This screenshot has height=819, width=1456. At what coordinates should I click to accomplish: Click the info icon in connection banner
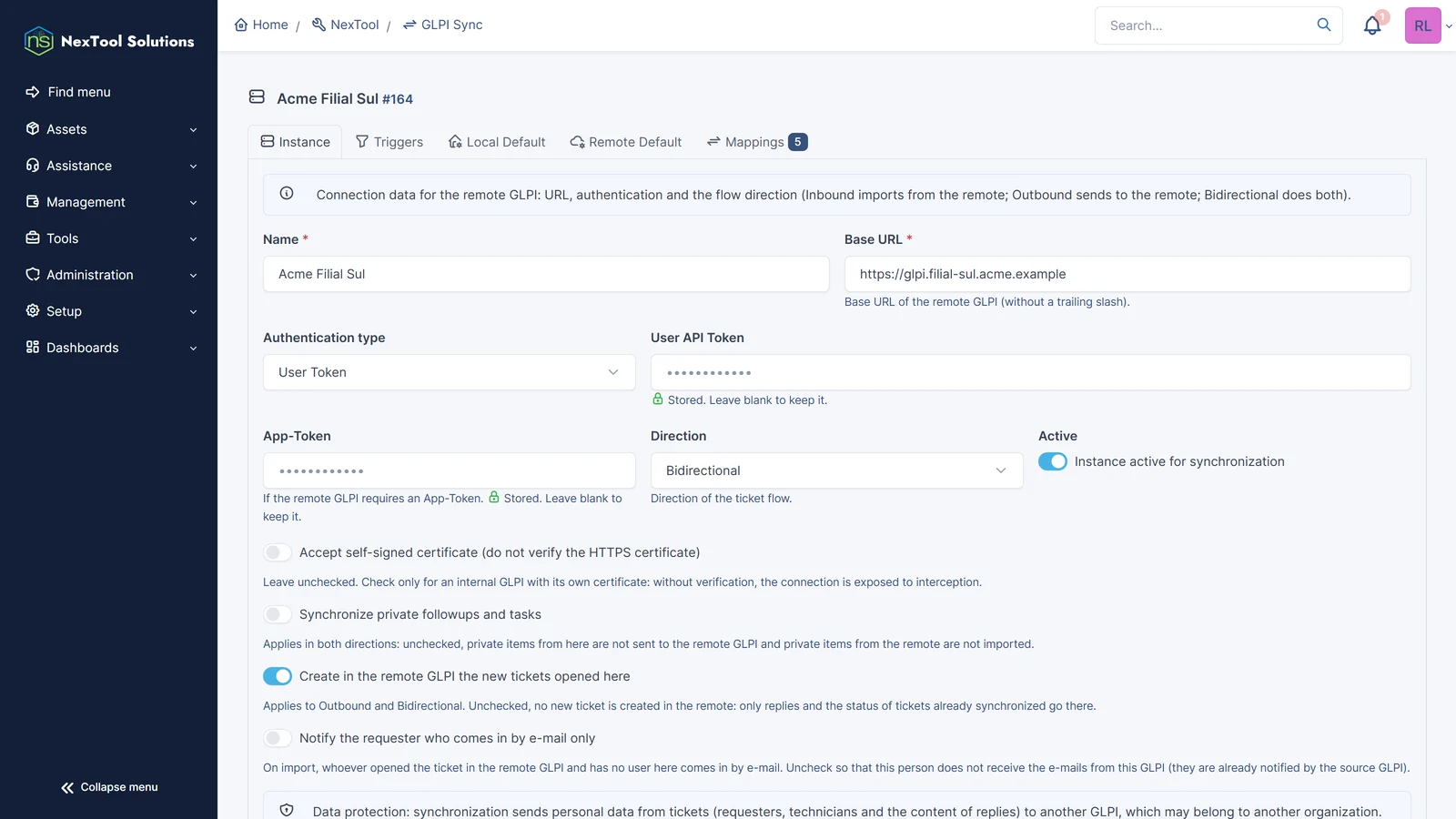[x=287, y=193]
